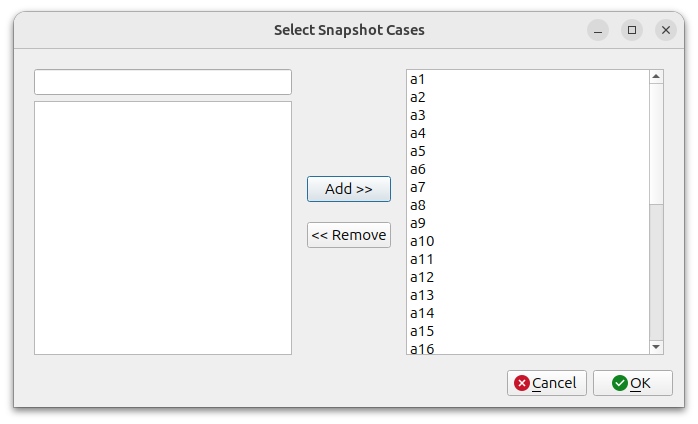
Task: Click the scrollbar up arrow
Action: tap(656, 77)
